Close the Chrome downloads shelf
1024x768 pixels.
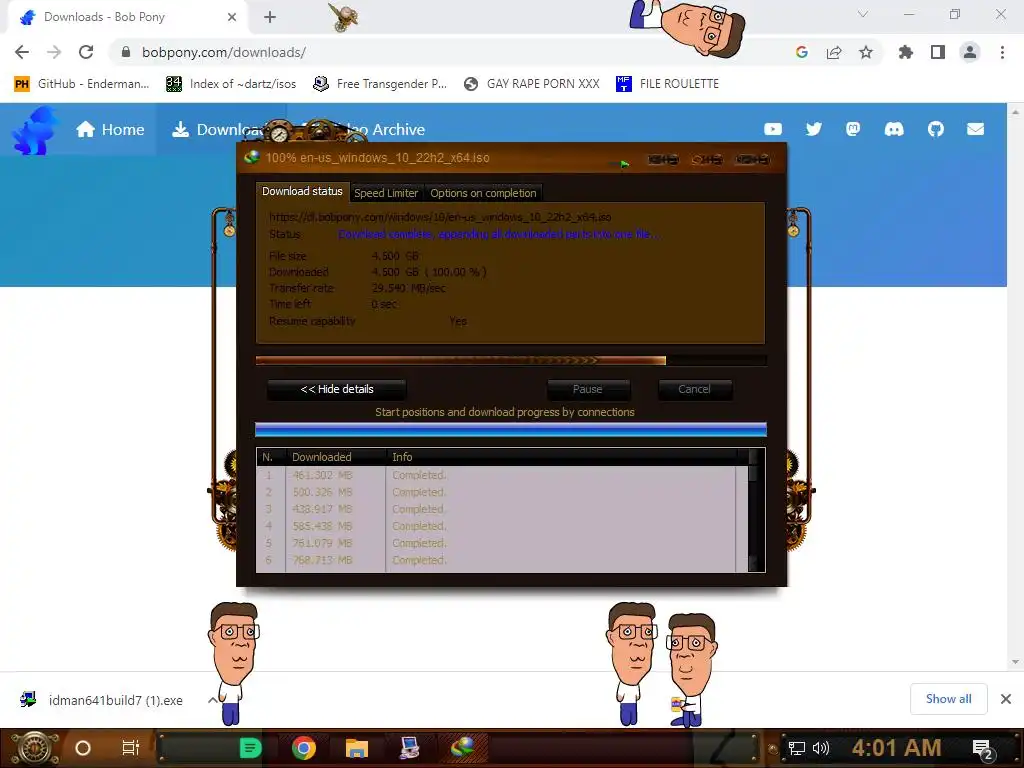coord(1006,699)
